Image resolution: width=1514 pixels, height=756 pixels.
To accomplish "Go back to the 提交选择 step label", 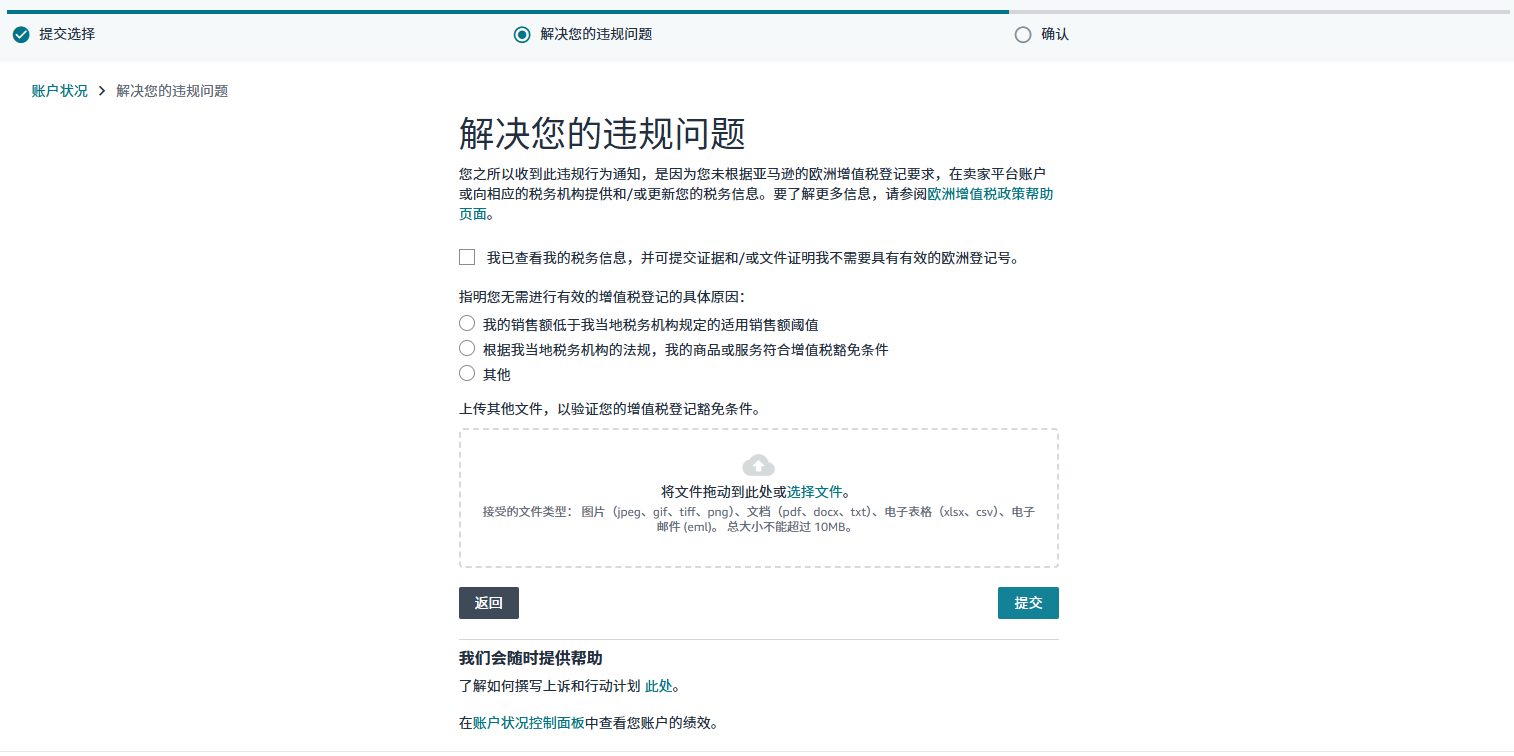I will click(x=67, y=35).
